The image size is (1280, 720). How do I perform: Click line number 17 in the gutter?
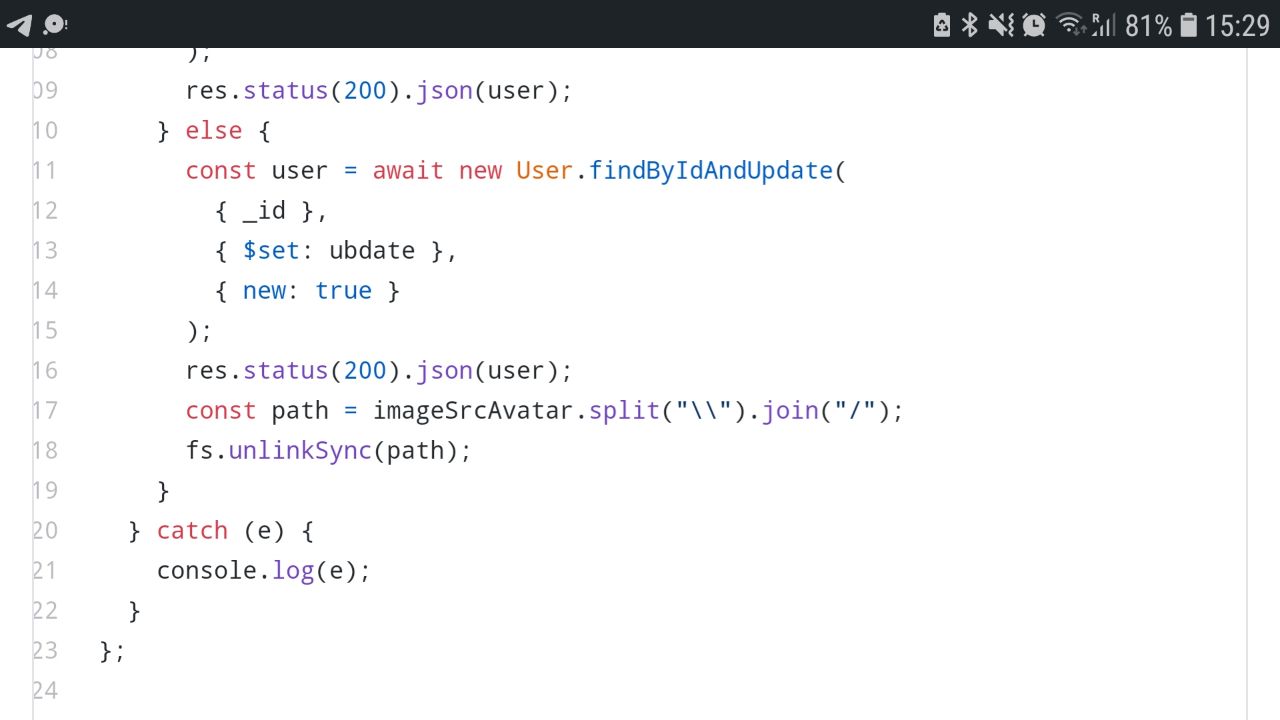45,411
